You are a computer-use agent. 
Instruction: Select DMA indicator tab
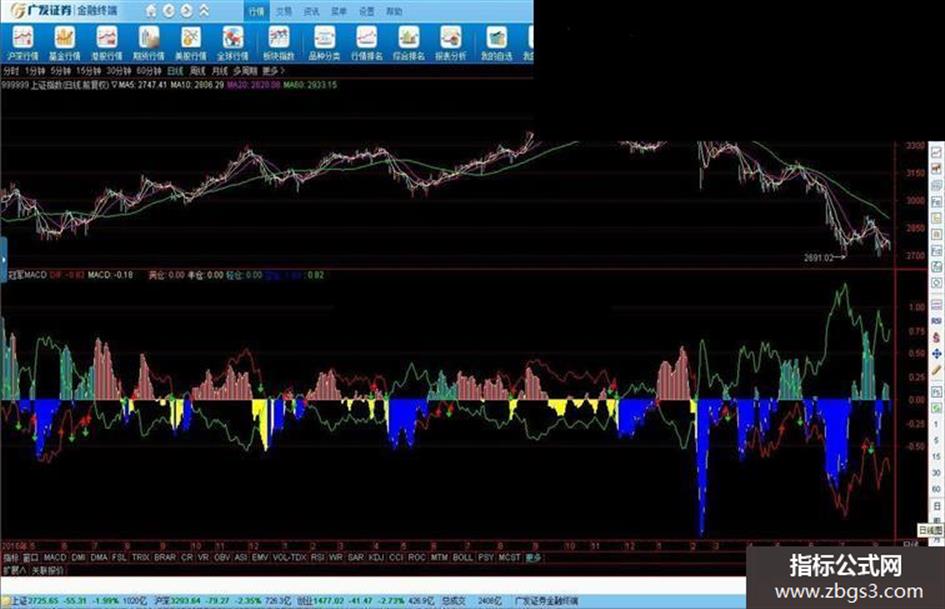pos(99,558)
